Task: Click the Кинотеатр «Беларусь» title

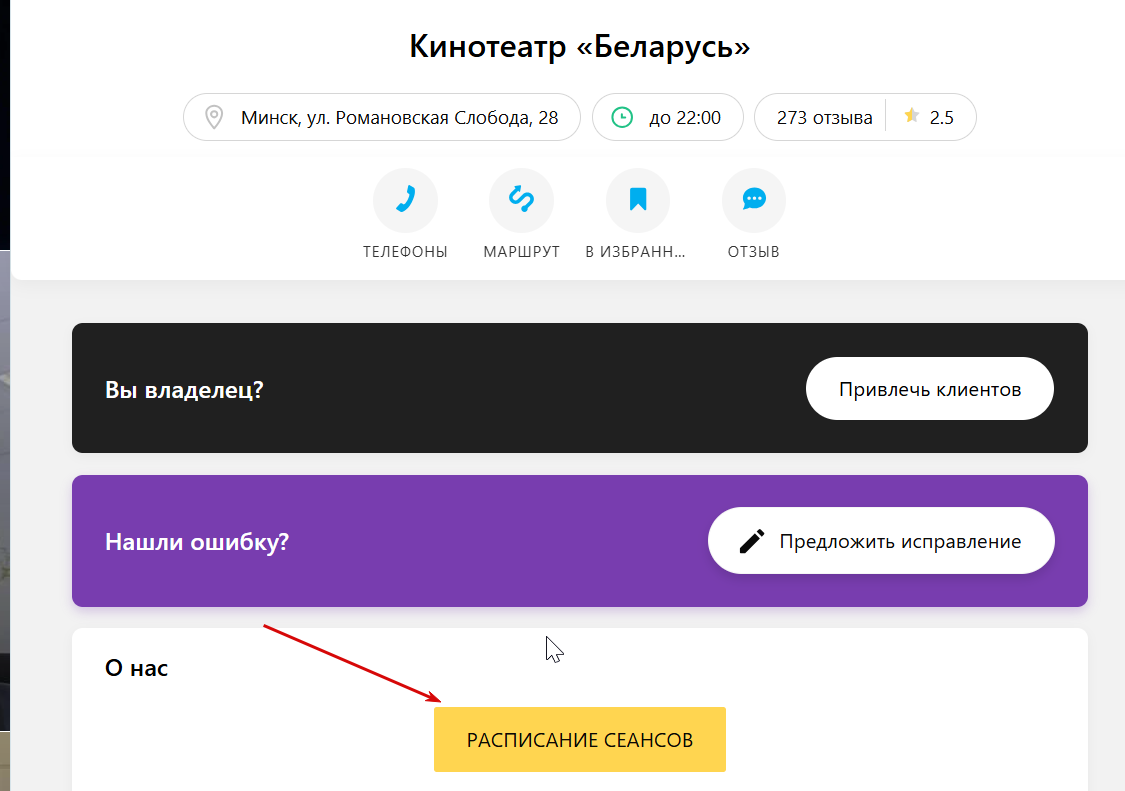Action: tap(580, 47)
